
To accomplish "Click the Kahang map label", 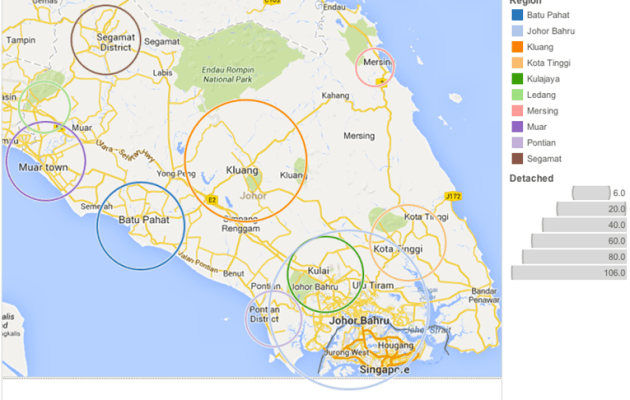I will click(335, 96).
